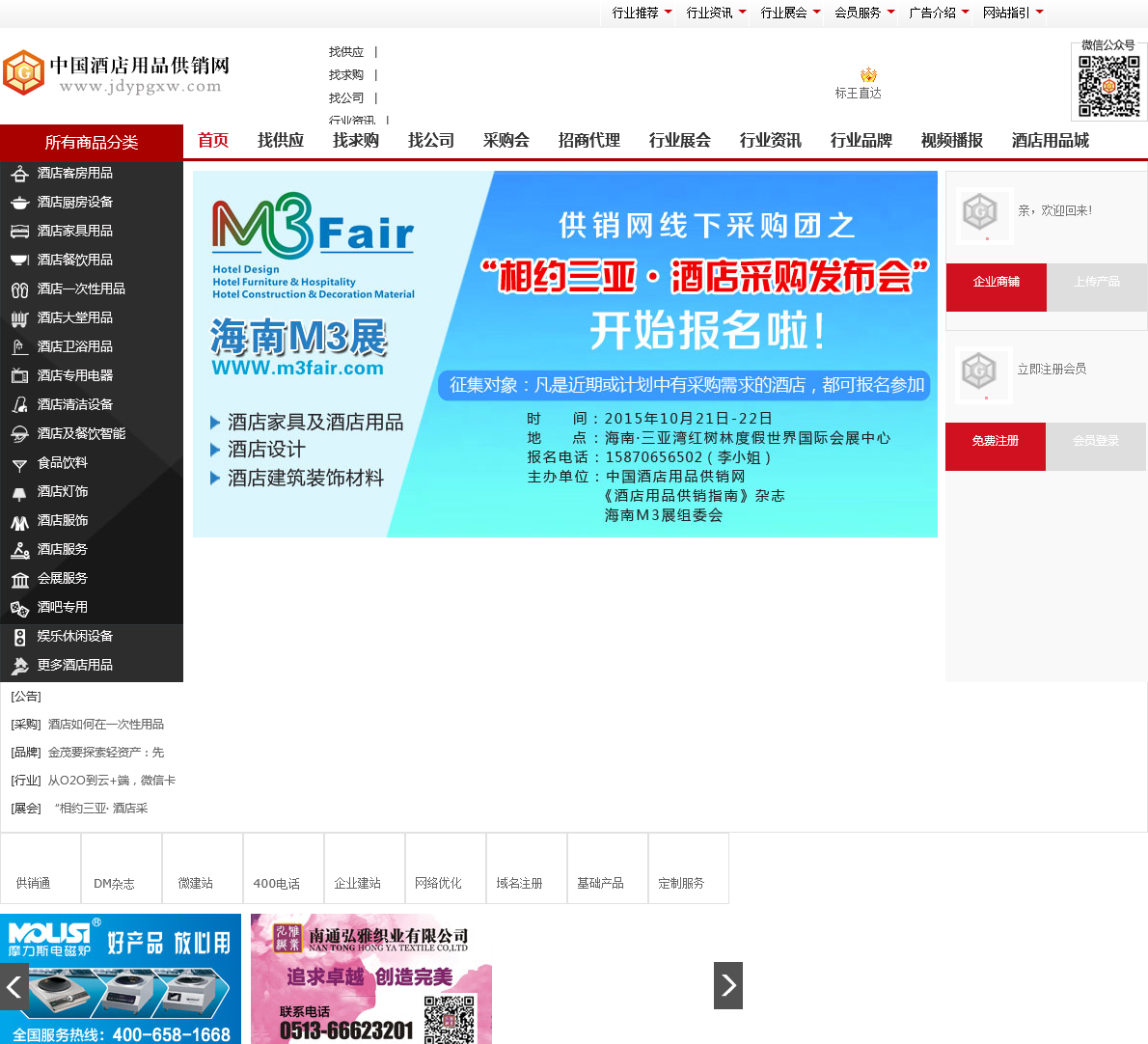Open the M3 Fair Sanya banner
The width and height of the screenshot is (1148, 1044).
(x=565, y=354)
